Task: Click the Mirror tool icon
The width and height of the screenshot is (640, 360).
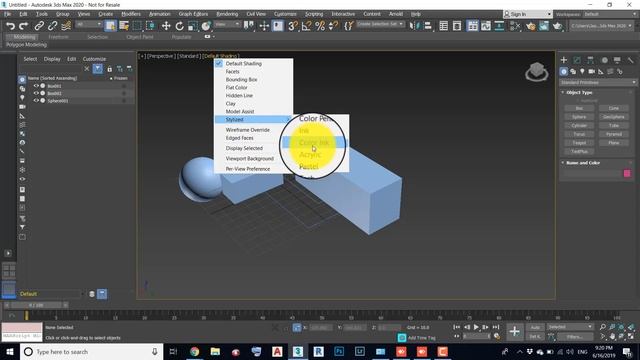Action: 414,26
